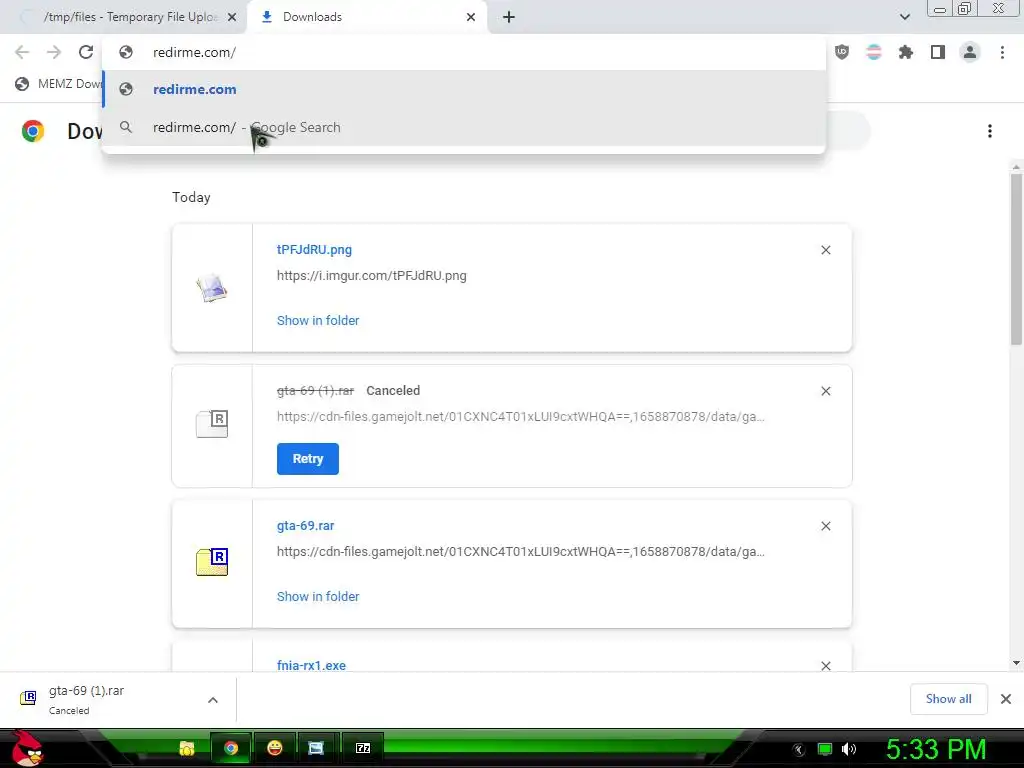
Task: Open the fnia-rx1.exe file link
Action: pyautogui.click(x=312, y=665)
